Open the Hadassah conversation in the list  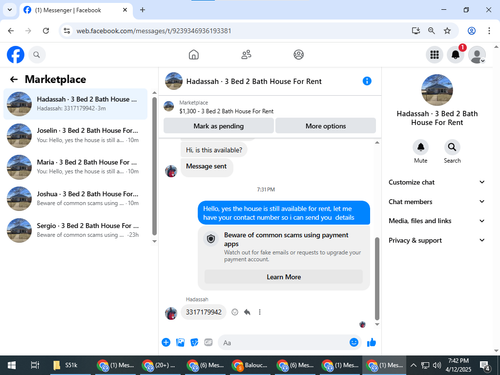75,104
